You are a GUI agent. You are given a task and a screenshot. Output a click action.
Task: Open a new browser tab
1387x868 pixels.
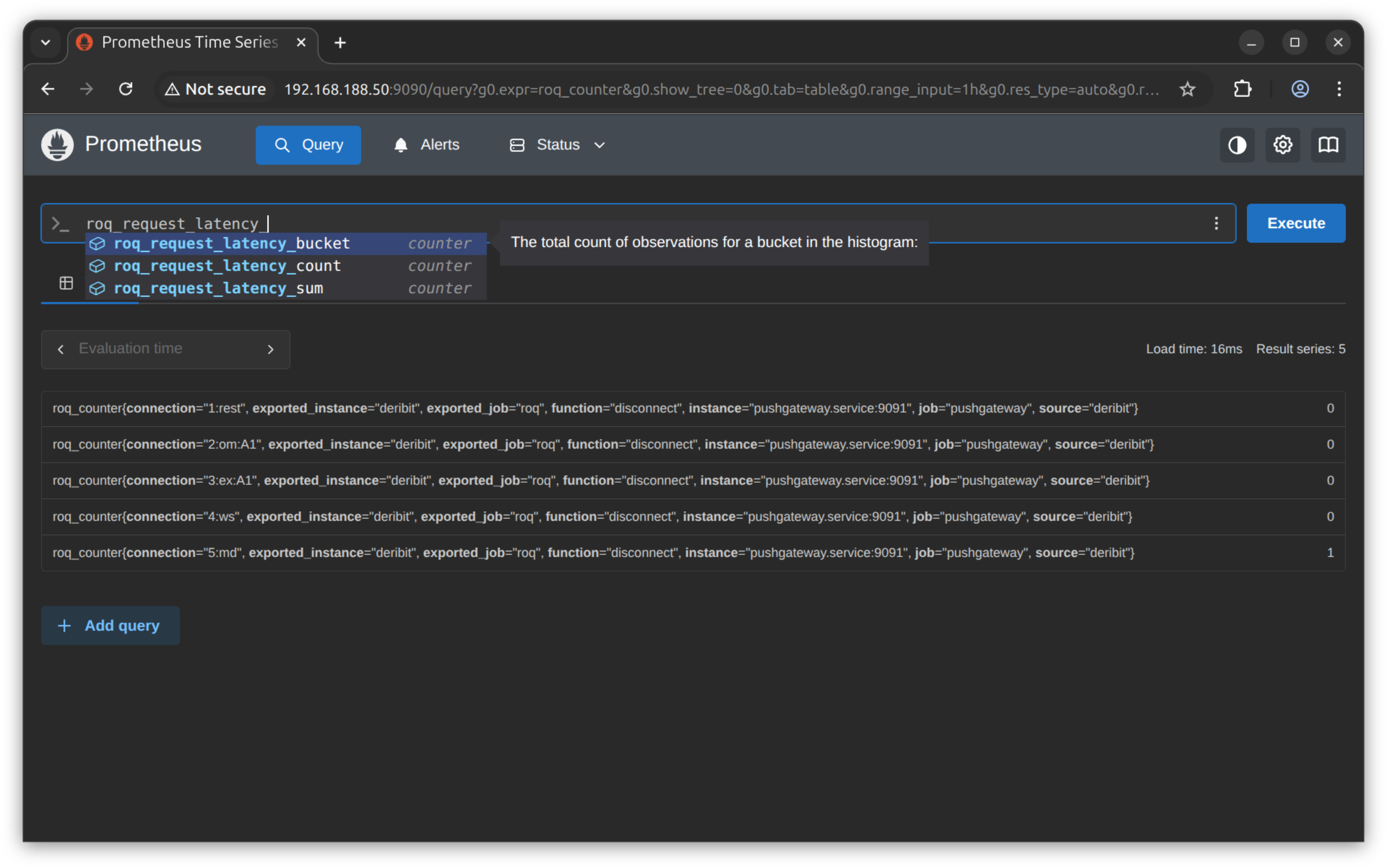pos(340,42)
